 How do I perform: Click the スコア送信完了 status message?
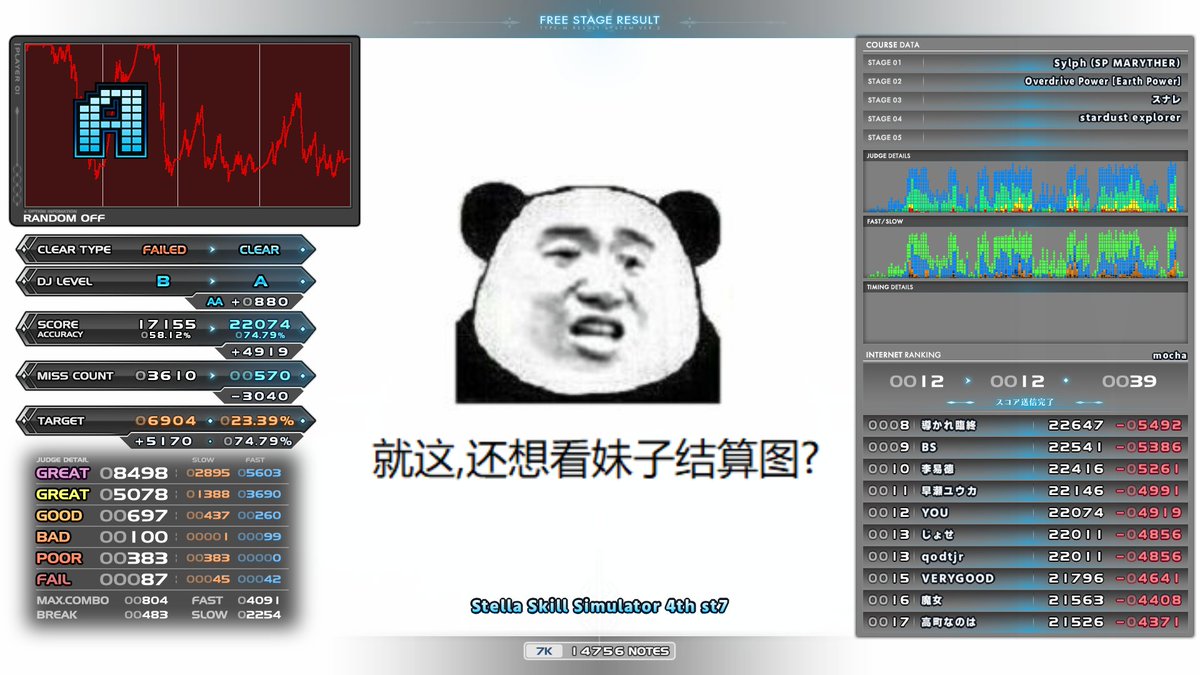(1024, 402)
